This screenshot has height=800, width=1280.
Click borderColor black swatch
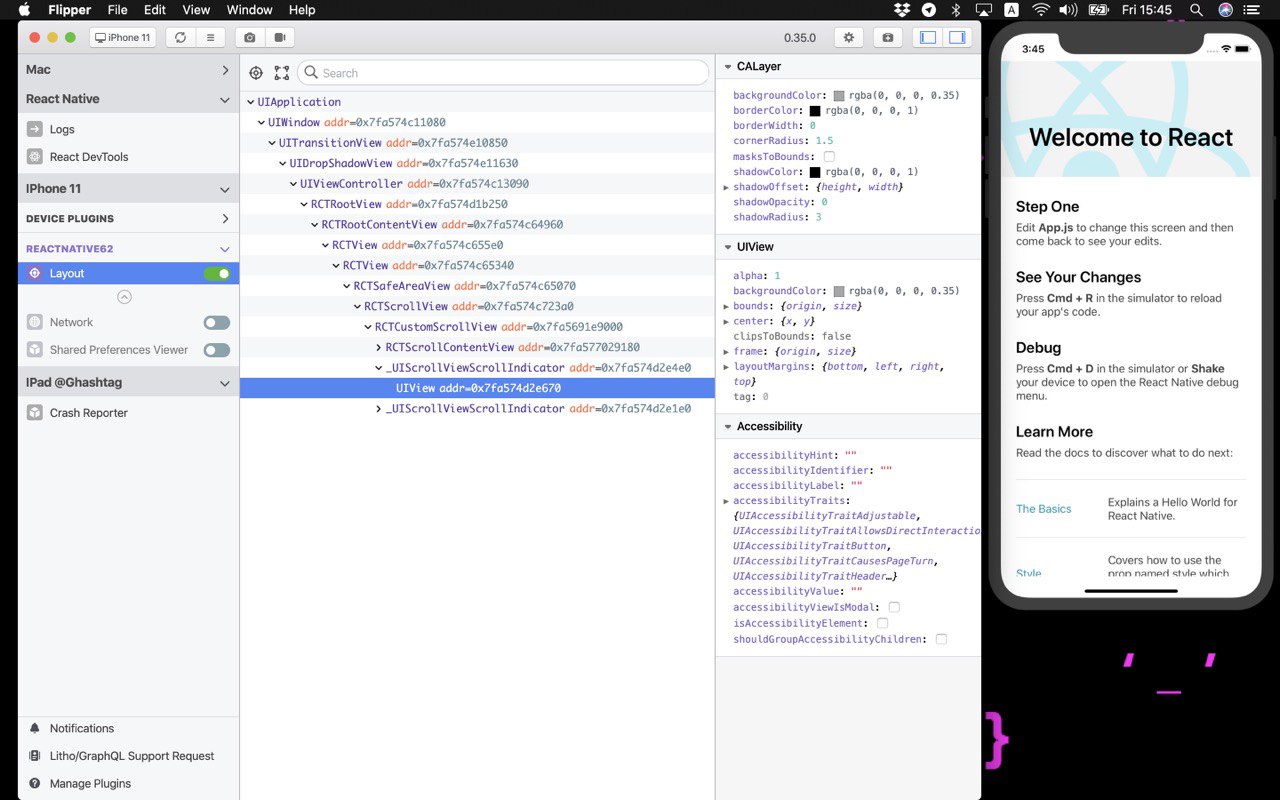coord(815,111)
